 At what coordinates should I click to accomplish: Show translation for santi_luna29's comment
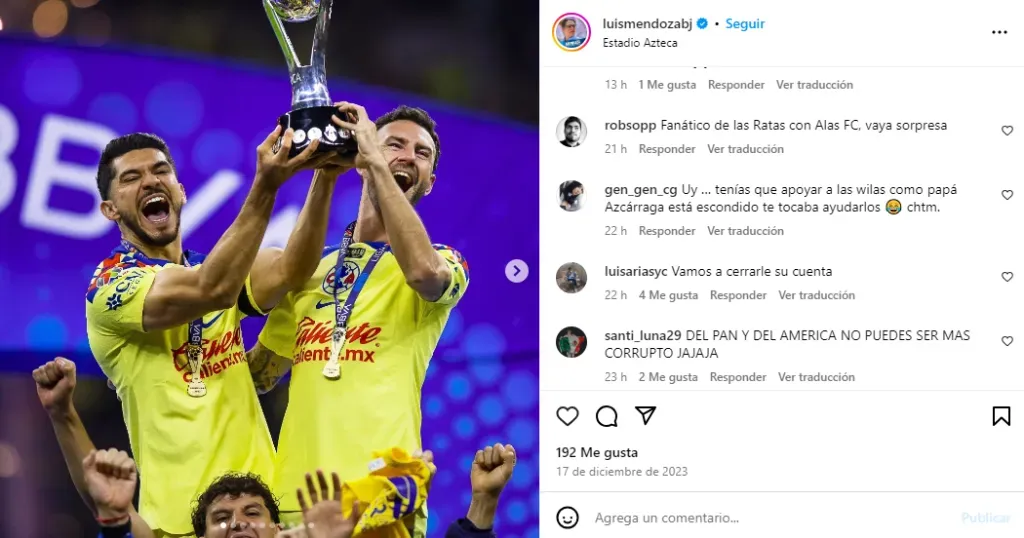click(816, 377)
